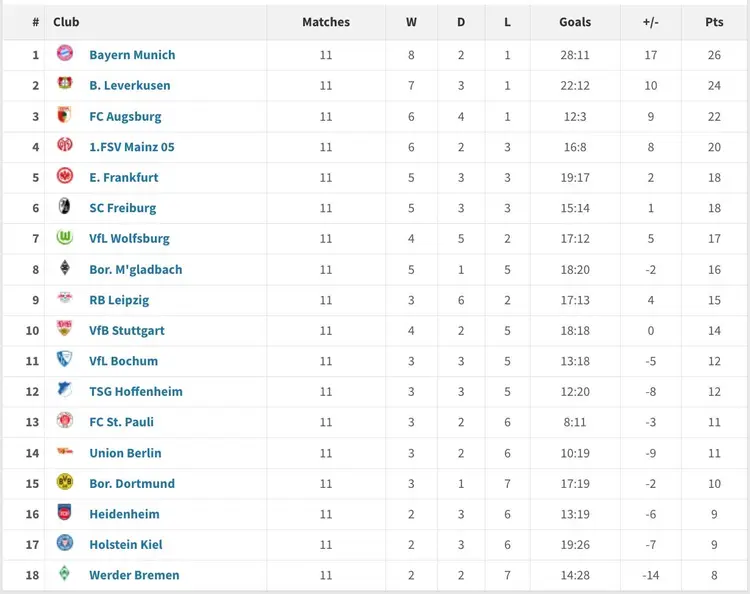Click the Bayern Munich club crest
750x594 pixels.
pyautogui.click(x=65, y=54)
